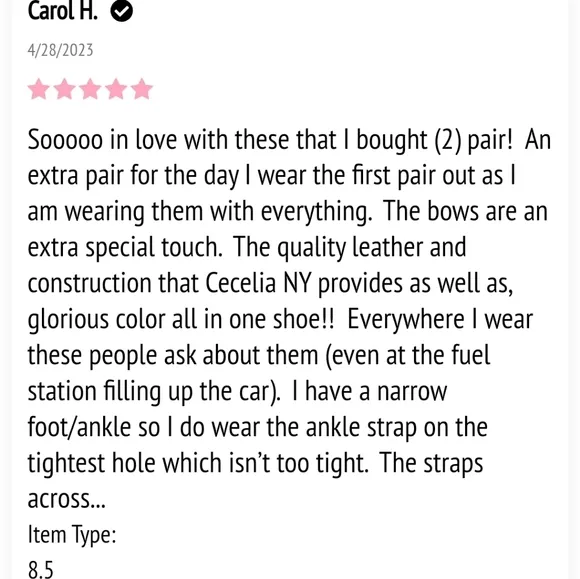Click the verified checkmark badge beside Carol H.
Image resolution: width=580 pixels, height=579 pixels.
121,11
